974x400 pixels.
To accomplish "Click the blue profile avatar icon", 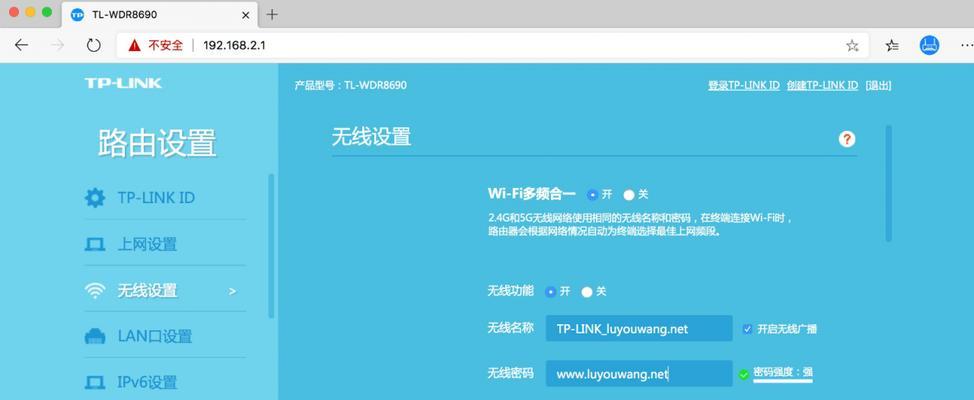I will pyautogui.click(x=929, y=45).
